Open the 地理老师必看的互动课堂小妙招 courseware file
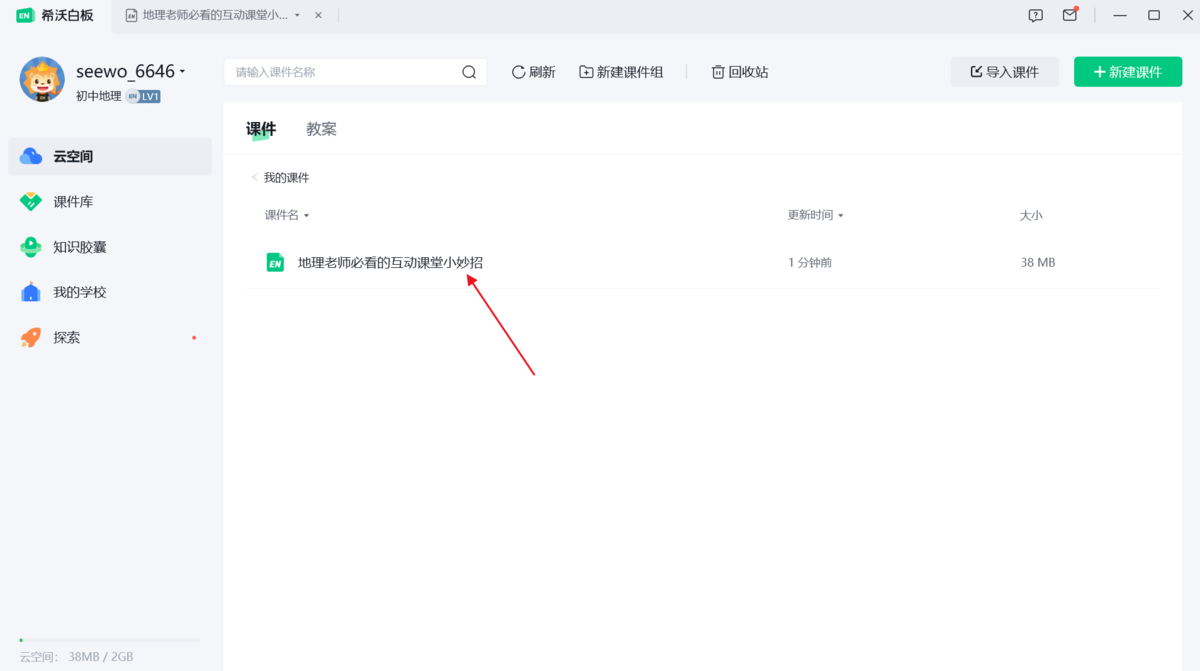Screen dimensions: 1200x671 [x=387, y=262]
